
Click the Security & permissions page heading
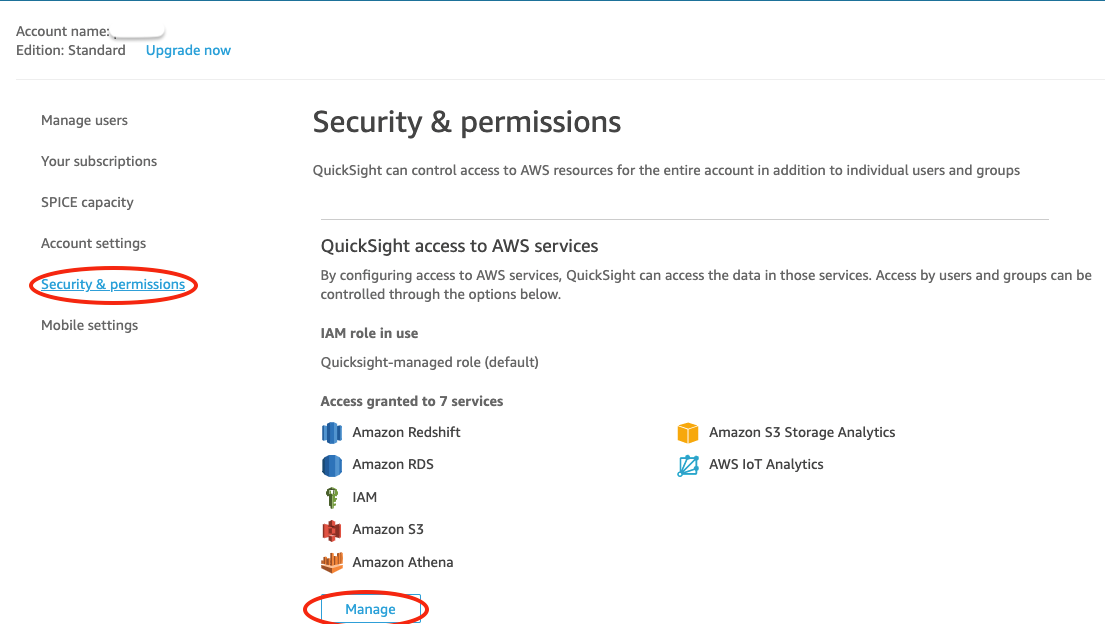466,122
